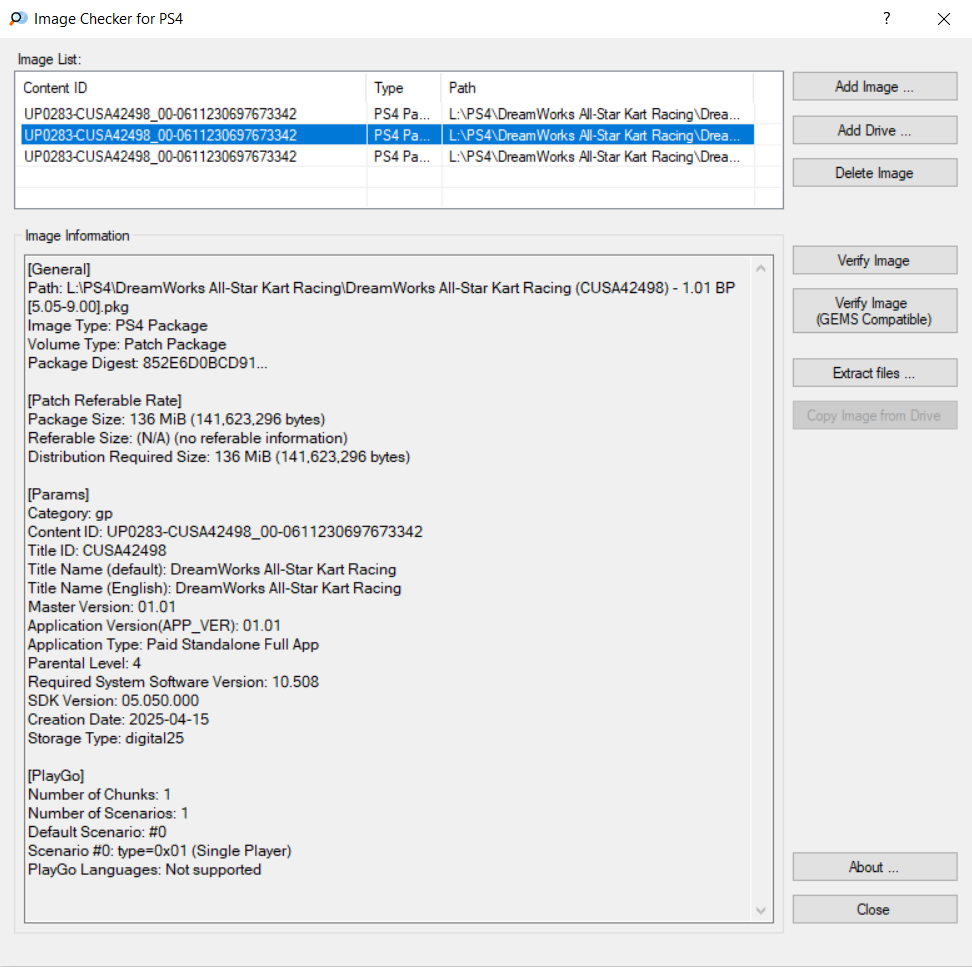Click the Image Information scrollbar up arrow
The width and height of the screenshot is (972, 967).
[762, 268]
